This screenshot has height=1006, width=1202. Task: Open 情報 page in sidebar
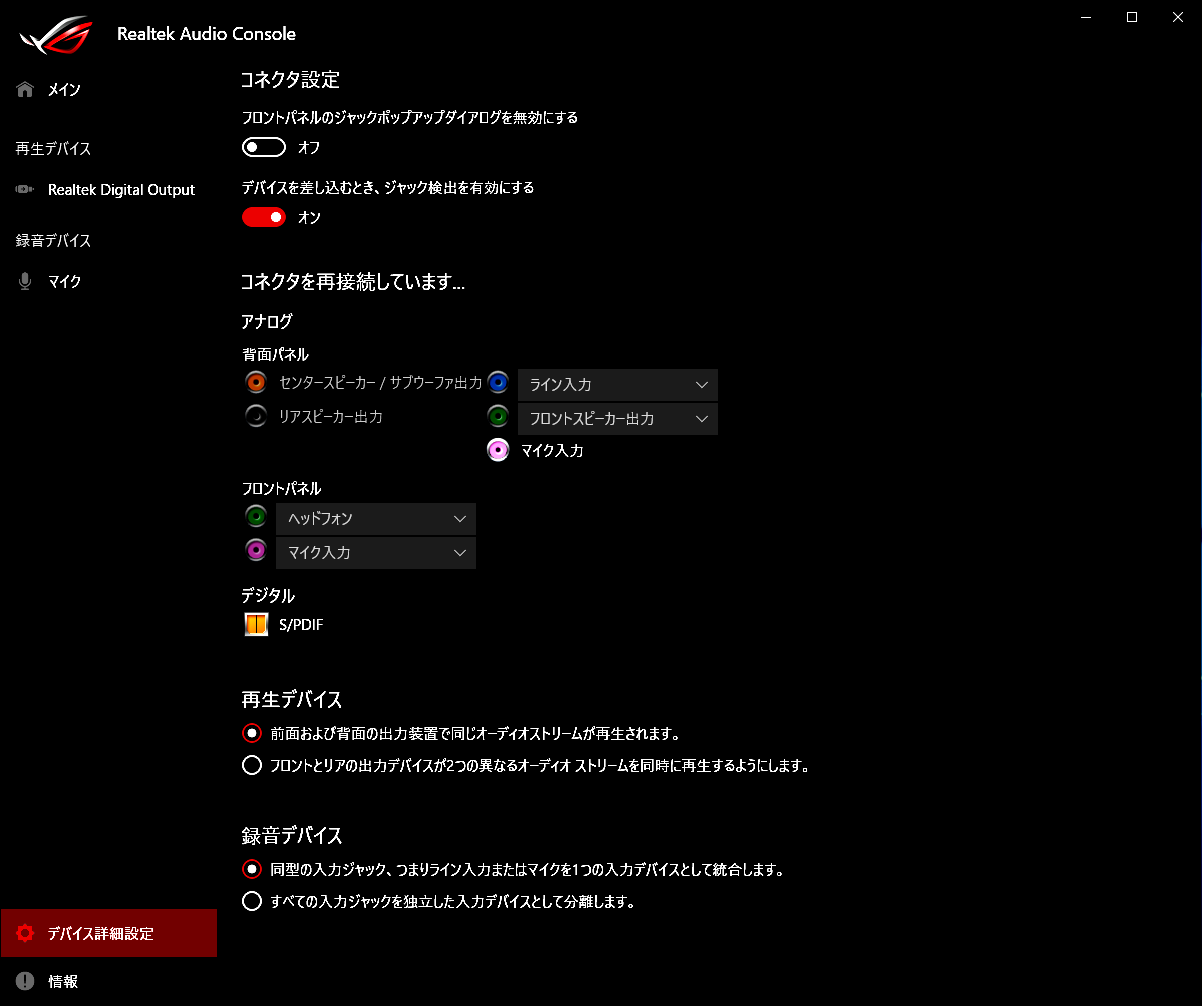tap(108, 982)
